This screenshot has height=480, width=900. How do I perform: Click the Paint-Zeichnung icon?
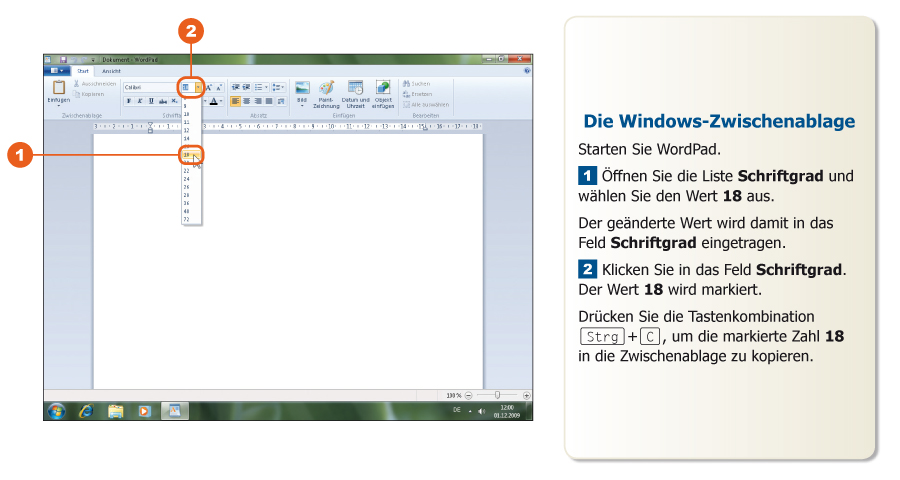(x=326, y=89)
